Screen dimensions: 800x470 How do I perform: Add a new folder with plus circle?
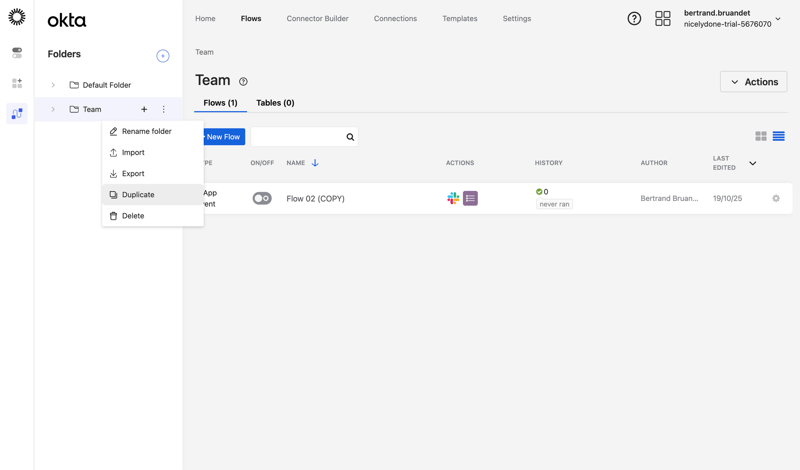[163, 56]
